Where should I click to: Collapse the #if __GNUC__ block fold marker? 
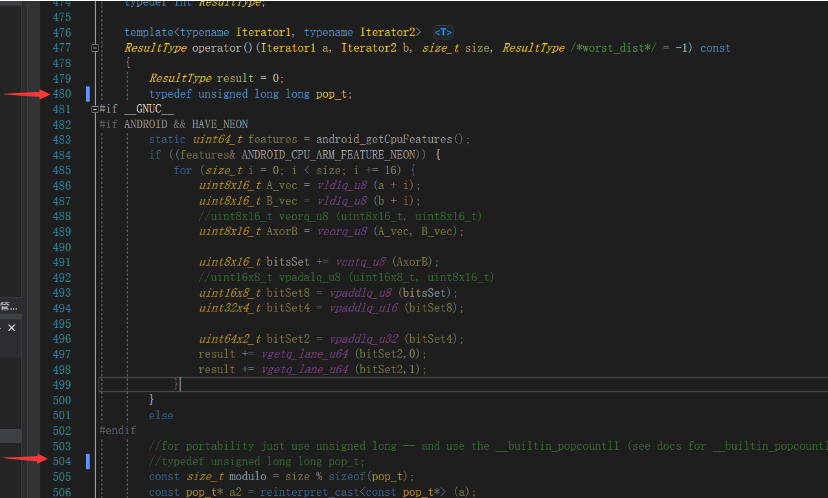pos(95,109)
